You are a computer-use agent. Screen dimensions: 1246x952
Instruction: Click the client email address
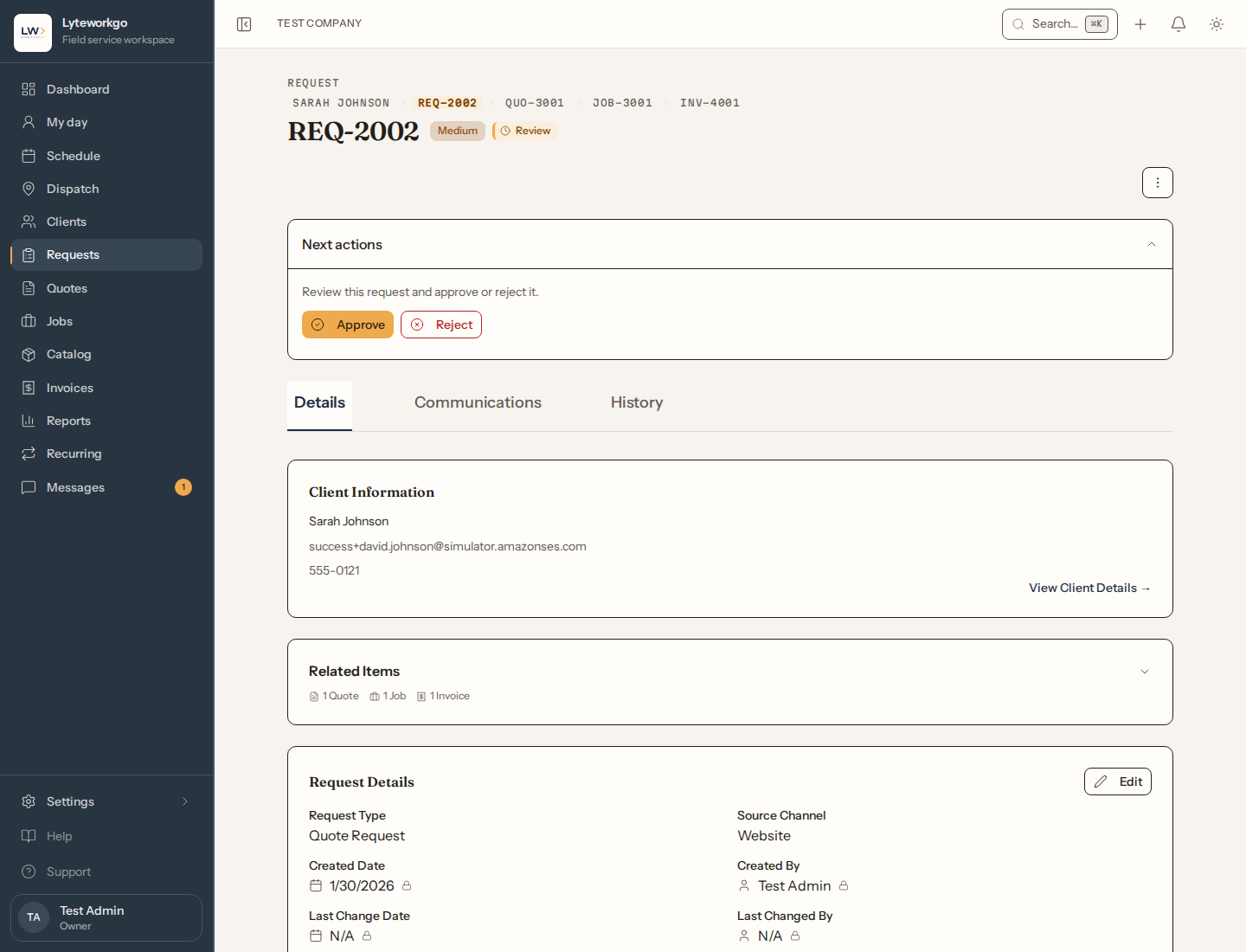(x=447, y=546)
